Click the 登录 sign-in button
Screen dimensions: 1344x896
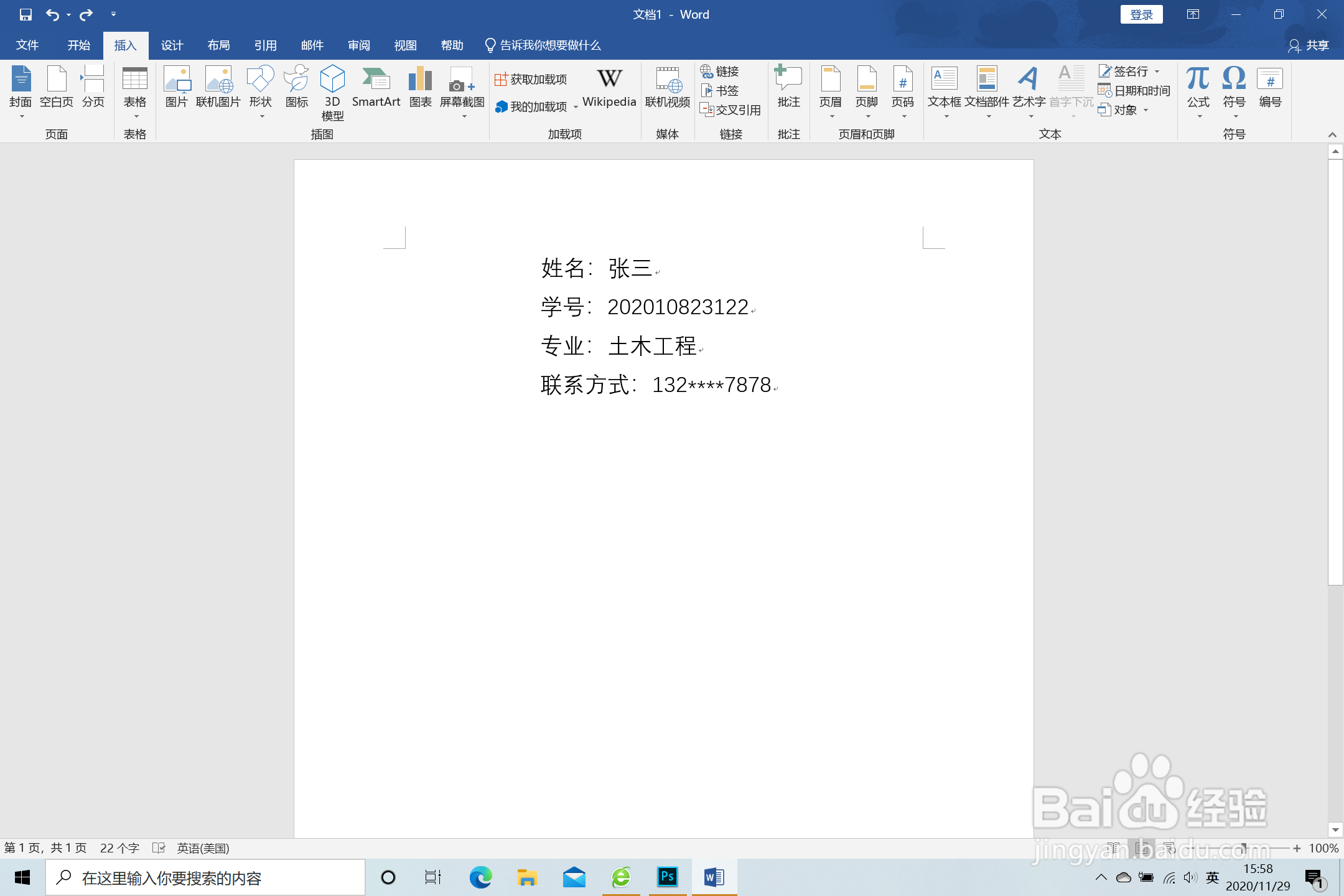1141,14
